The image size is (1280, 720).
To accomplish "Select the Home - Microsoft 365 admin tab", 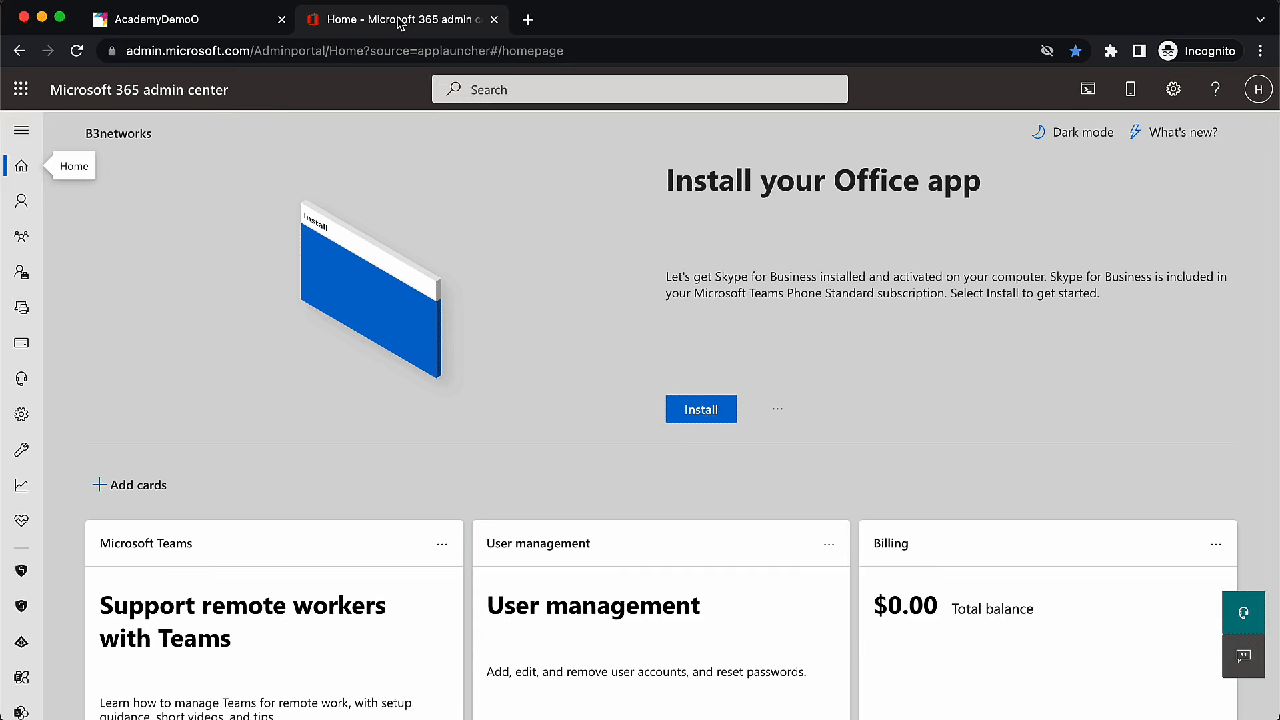I will pyautogui.click(x=400, y=19).
